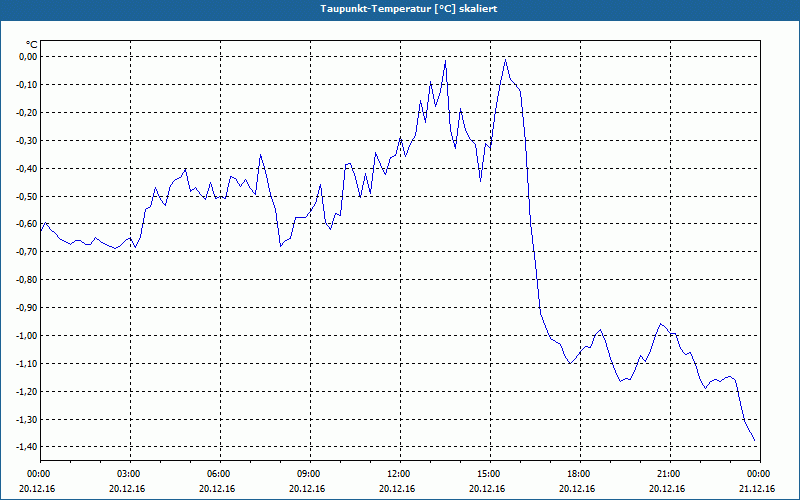Select the '-0,60' y-axis value
Viewport: 800px width, 500px height.
pyautogui.click(x=27, y=224)
